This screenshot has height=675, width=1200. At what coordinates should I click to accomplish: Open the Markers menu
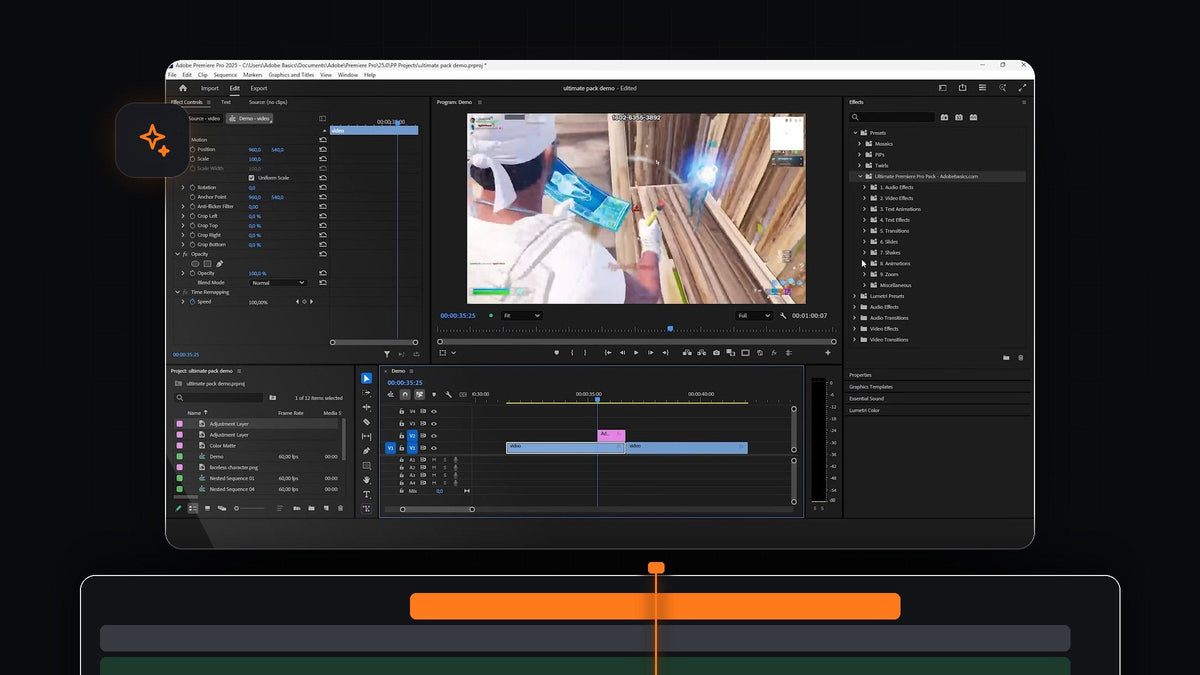pos(252,75)
